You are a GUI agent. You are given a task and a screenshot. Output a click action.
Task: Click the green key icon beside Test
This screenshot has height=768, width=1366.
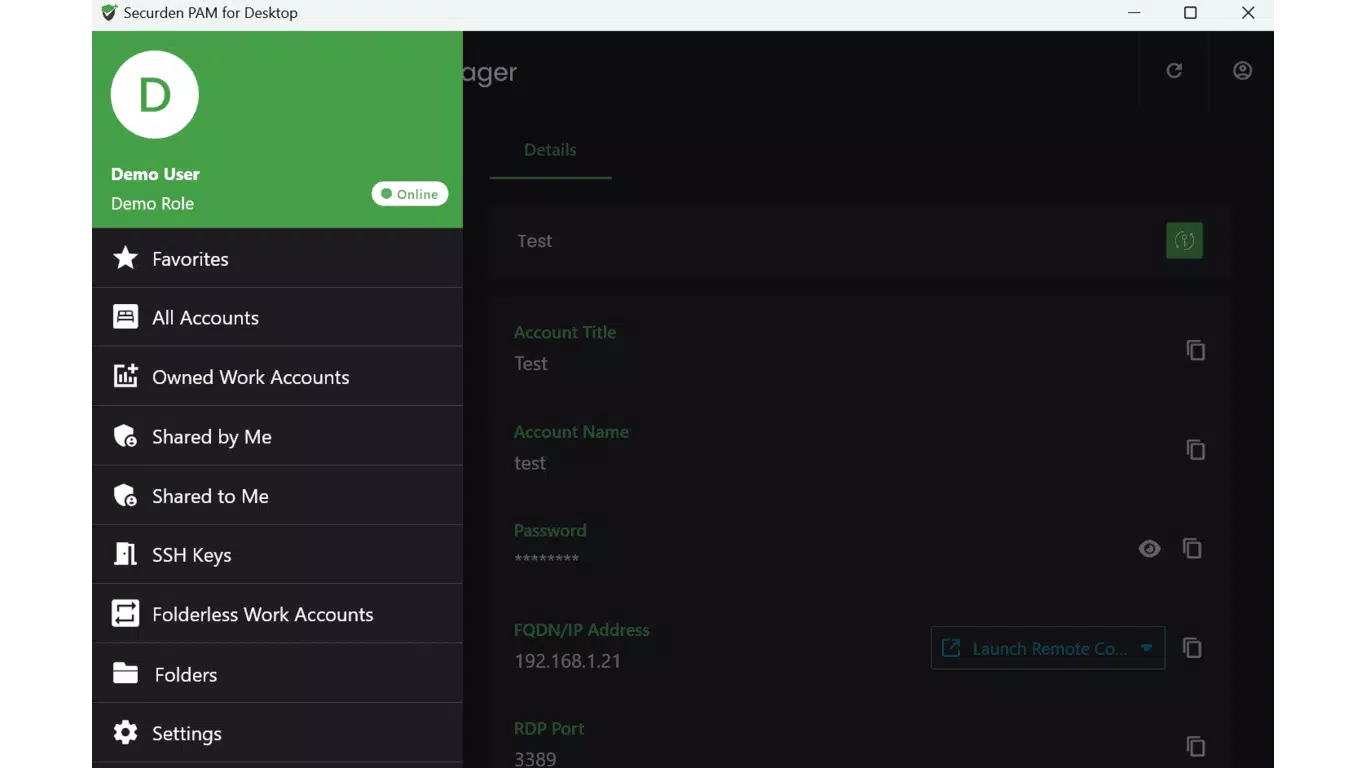pos(1184,240)
